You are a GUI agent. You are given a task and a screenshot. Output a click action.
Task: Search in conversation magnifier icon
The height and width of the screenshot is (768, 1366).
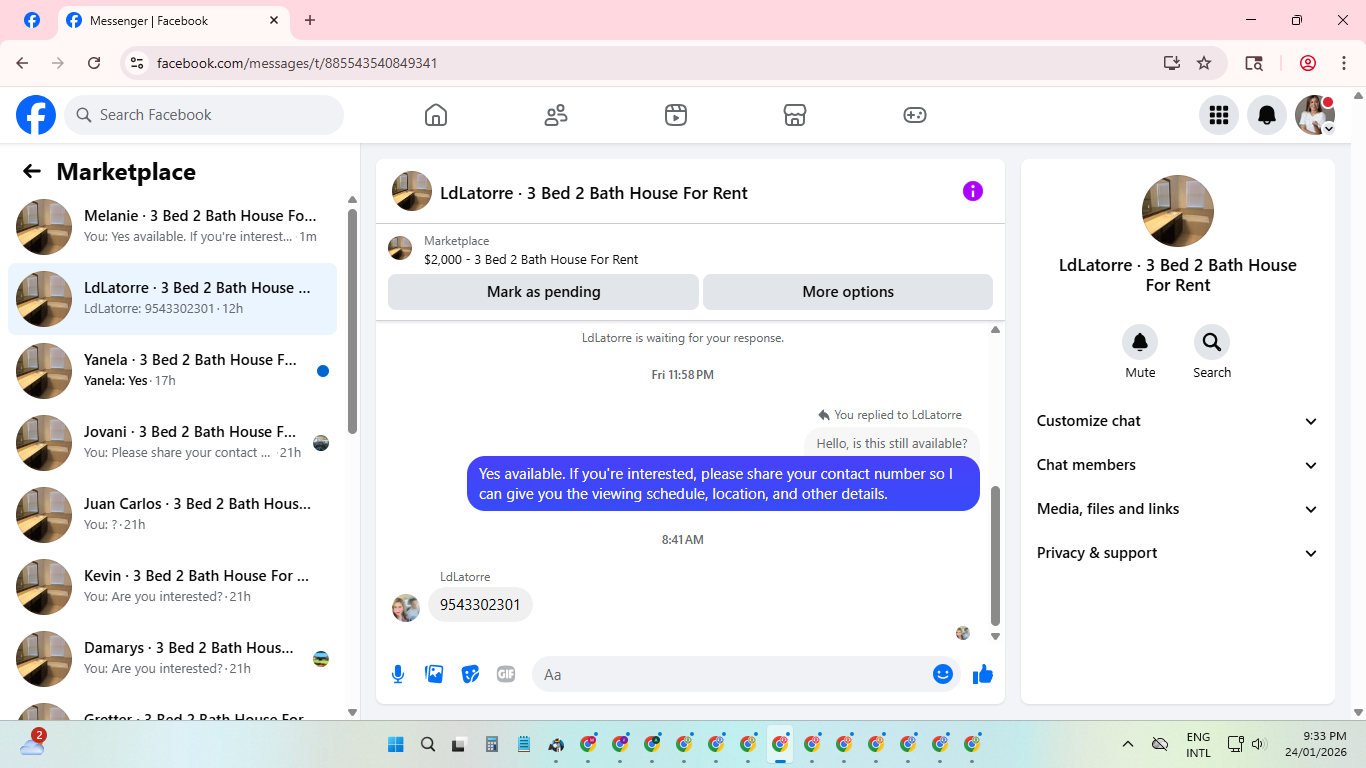(1212, 343)
